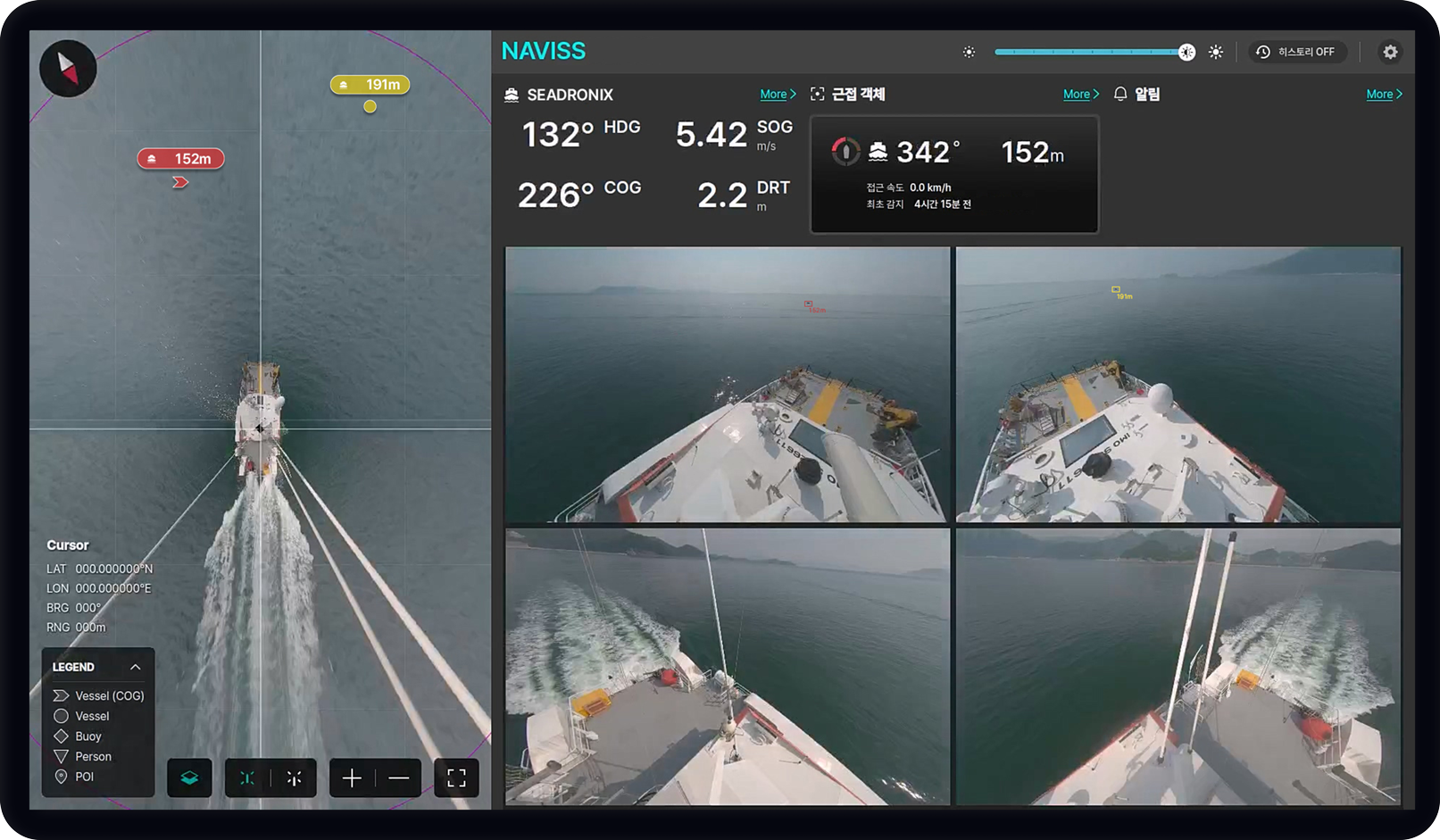Toggle the 히스토리 OFF history switch
This screenshot has height=840, width=1440.
1296,52
